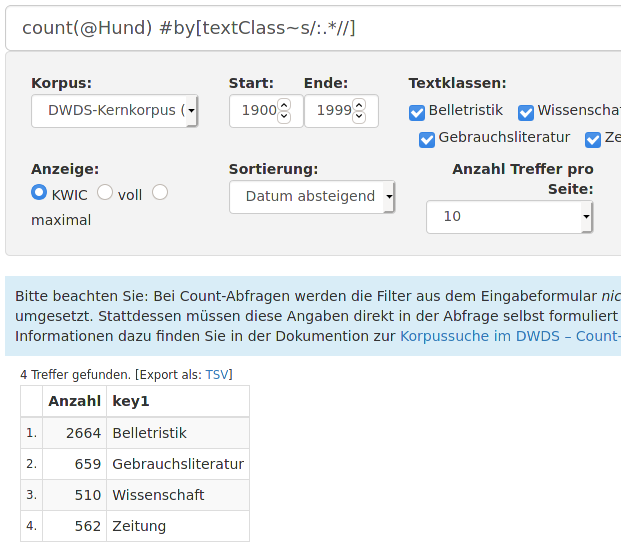Choose the voll display radio option
Viewport: 621px width, 558px height.
click(105, 192)
